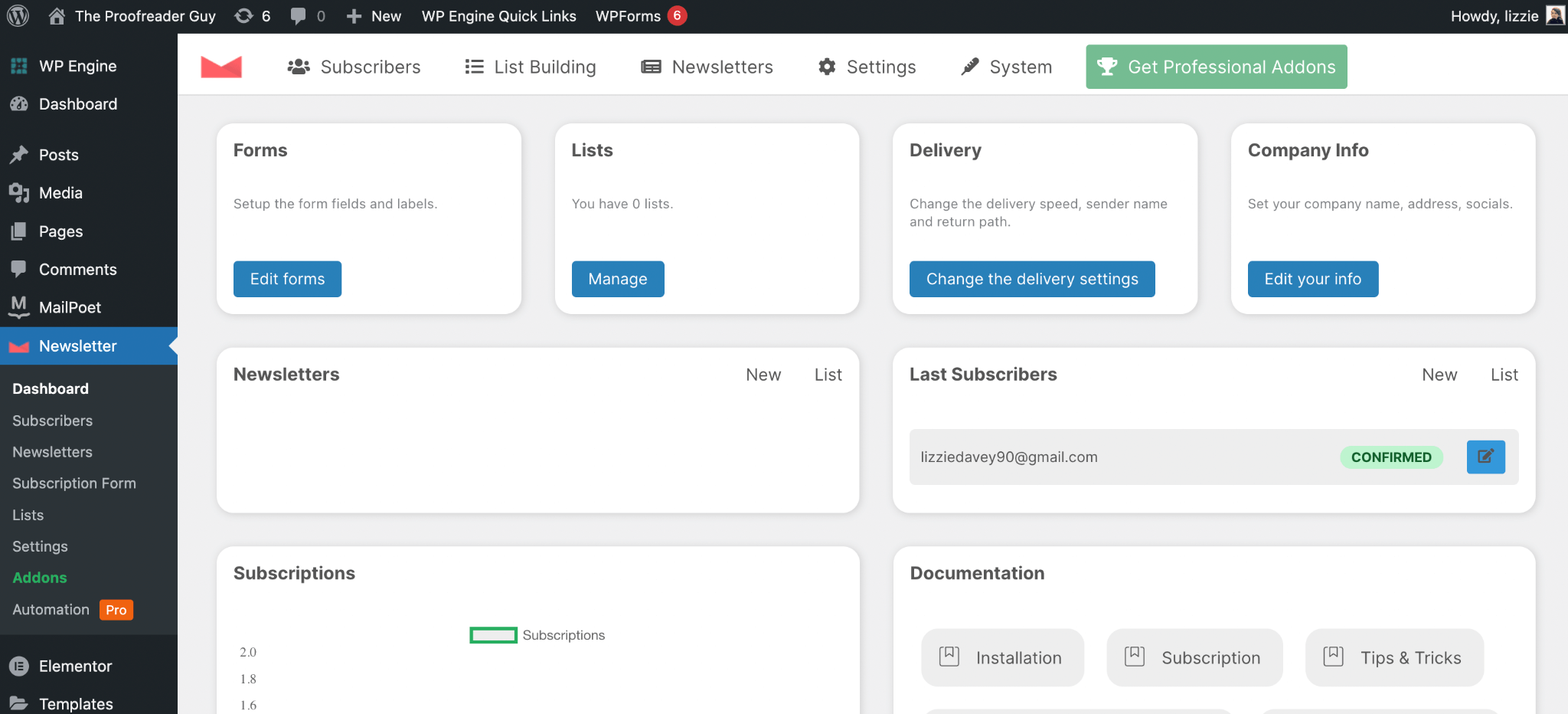Select the MailPoet envelope logo in the header
Viewport: 1568px width, 714px height.
[221, 67]
